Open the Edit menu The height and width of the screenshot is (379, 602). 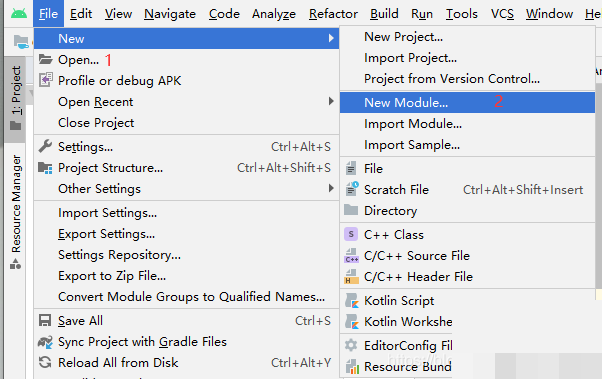tap(81, 14)
